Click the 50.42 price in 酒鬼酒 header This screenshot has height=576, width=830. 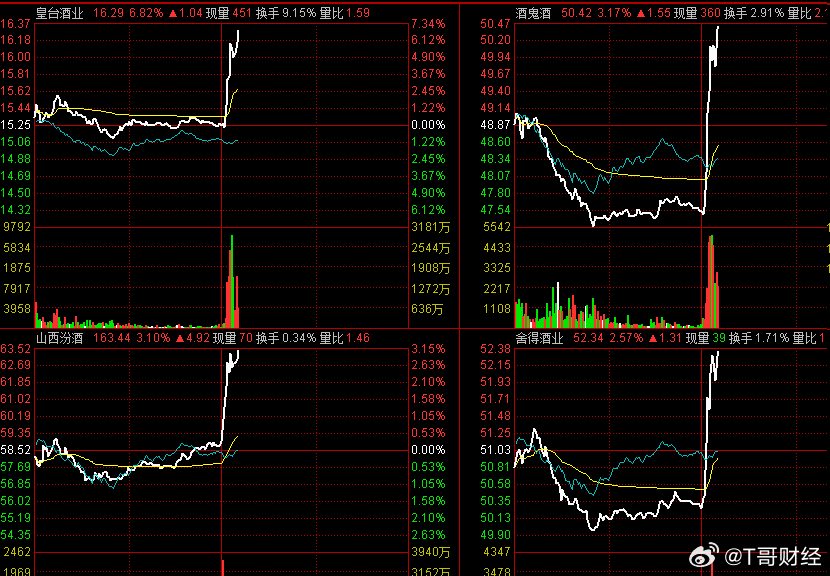pos(576,13)
